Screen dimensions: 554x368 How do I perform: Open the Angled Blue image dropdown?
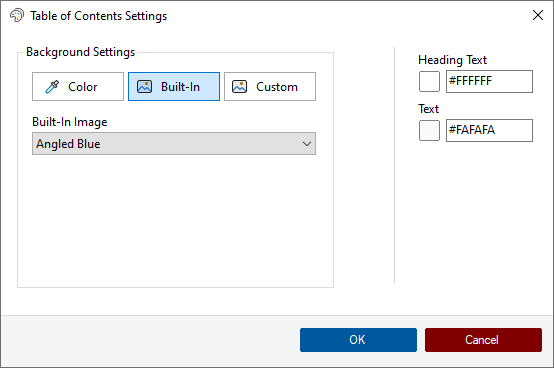tap(174, 144)
